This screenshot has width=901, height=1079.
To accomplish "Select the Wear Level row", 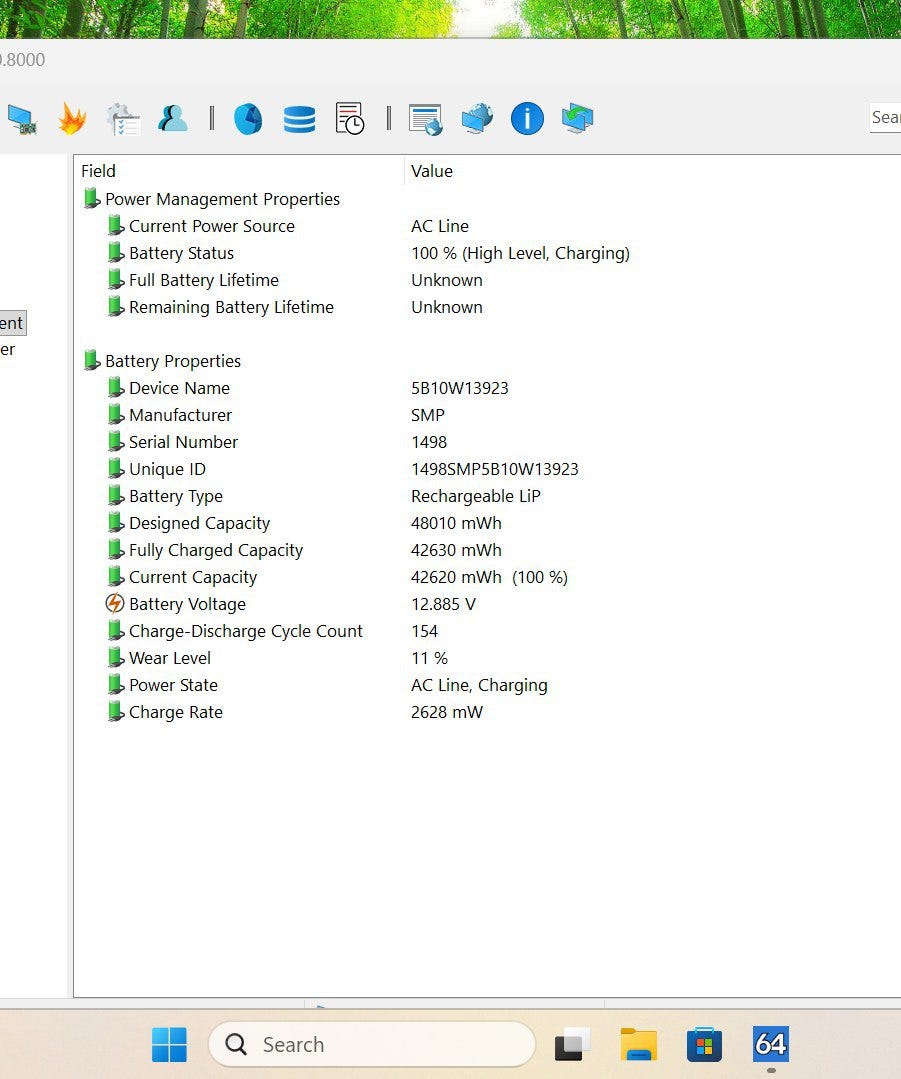I will [x=170, y=659].
